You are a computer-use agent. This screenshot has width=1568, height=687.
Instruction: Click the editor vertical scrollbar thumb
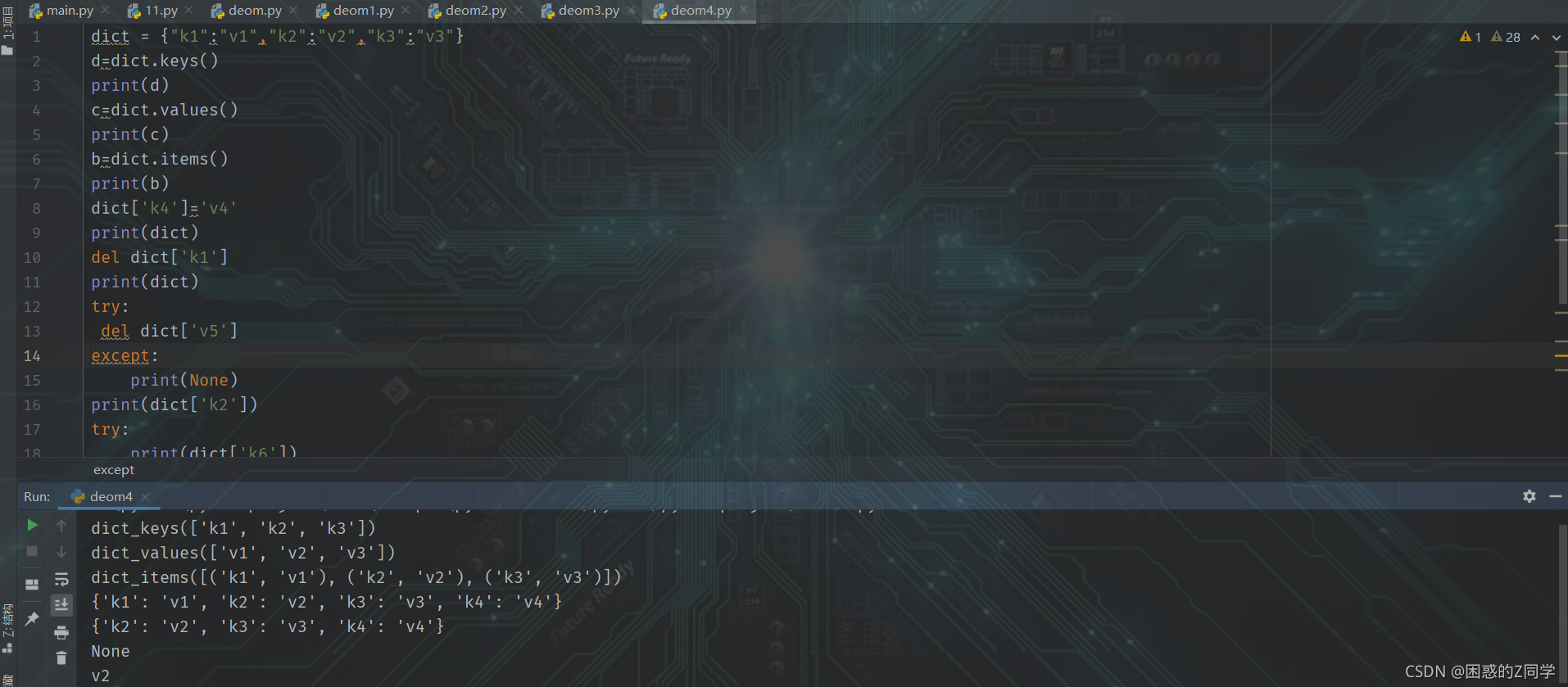coord(1562,176)
